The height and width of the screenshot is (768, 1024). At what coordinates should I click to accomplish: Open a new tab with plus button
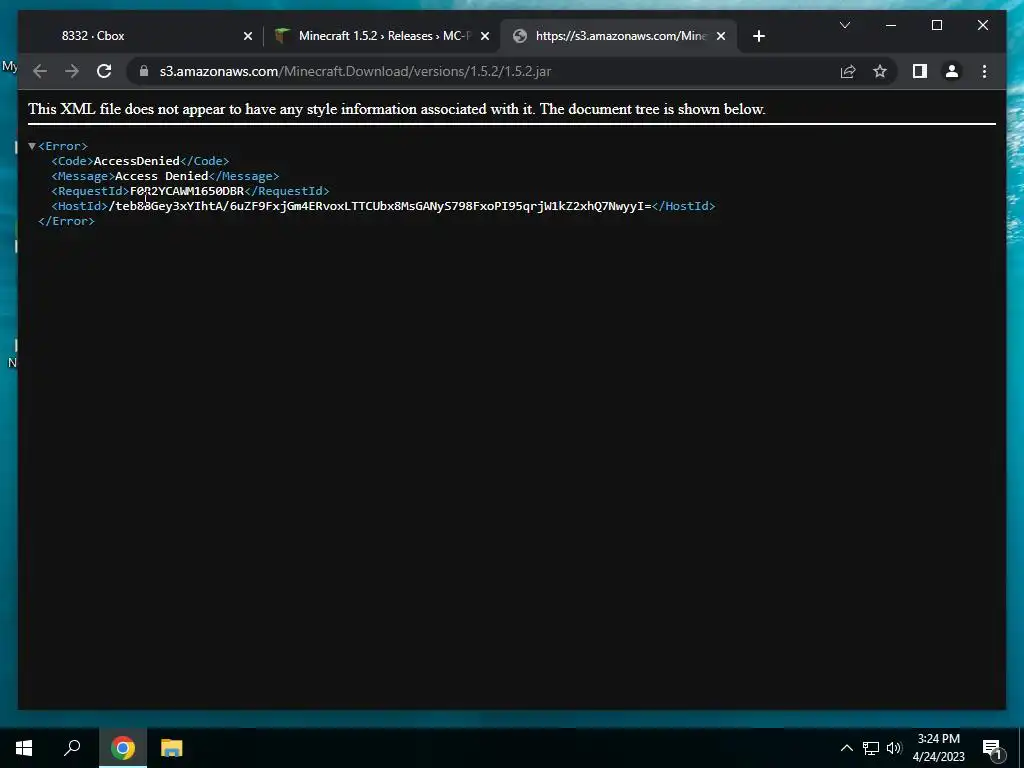(x=758, y=36)
